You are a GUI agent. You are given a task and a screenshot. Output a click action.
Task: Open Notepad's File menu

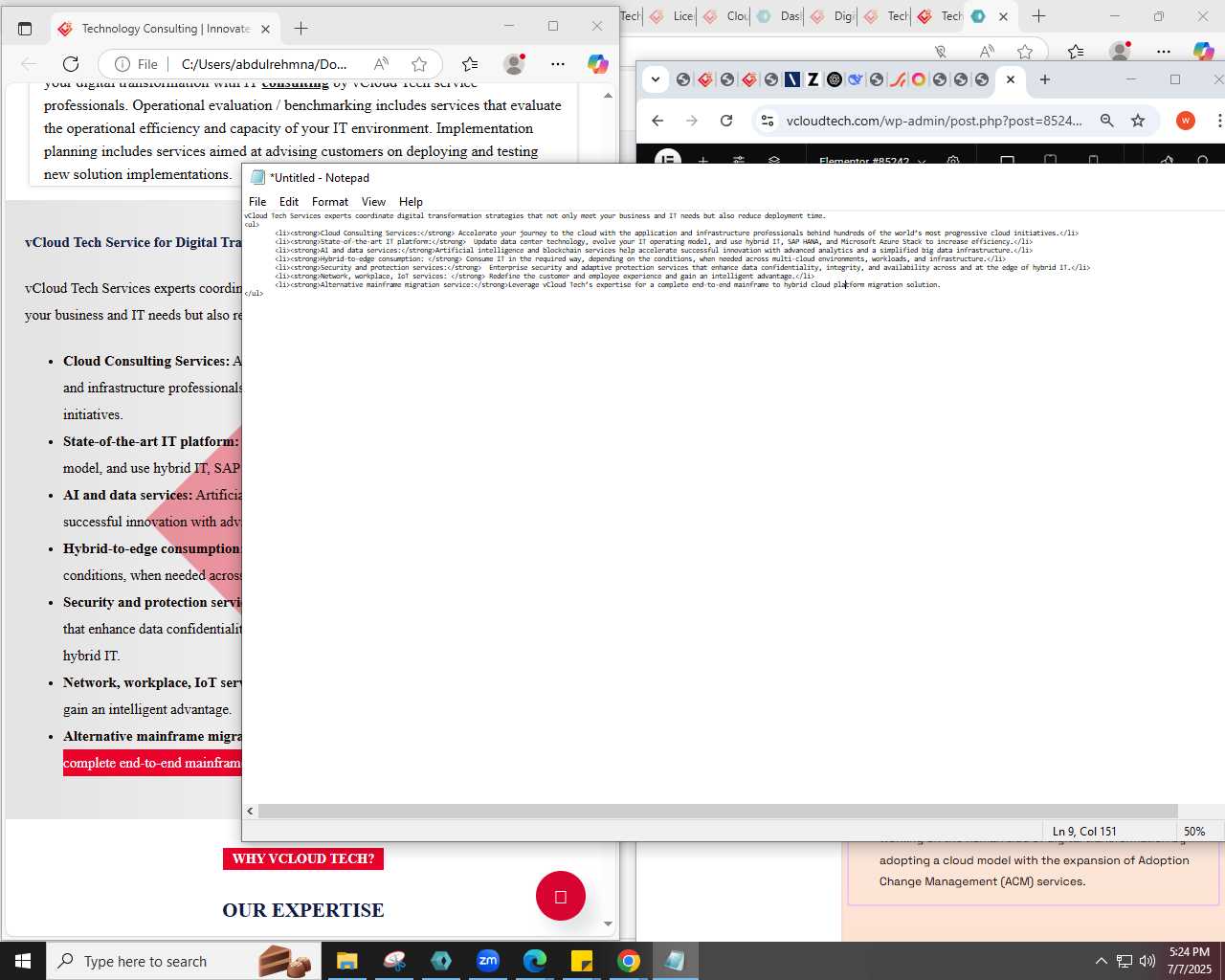click(257, 202)
